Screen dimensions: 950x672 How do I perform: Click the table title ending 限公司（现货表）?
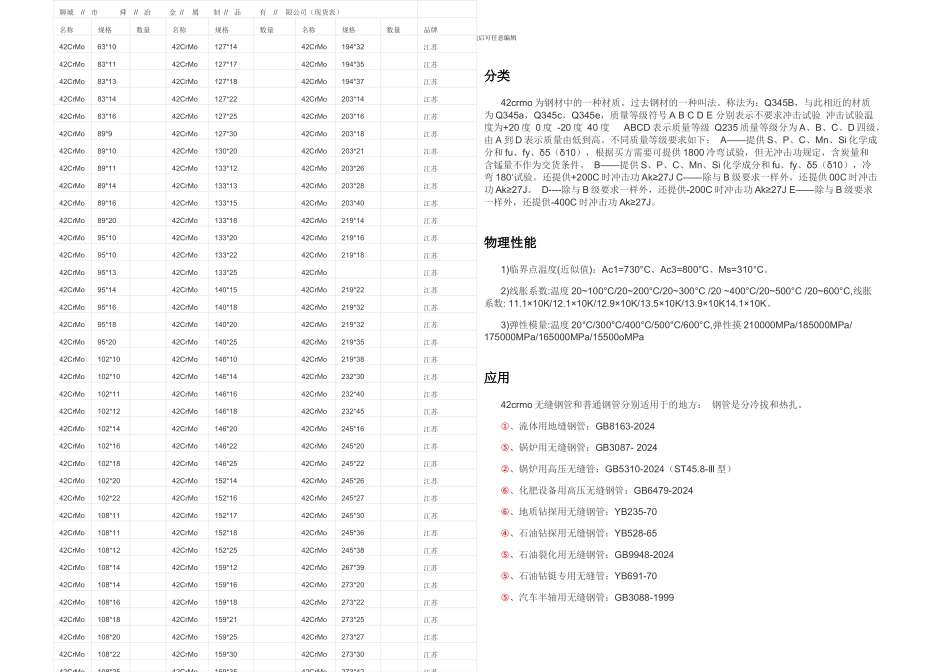(x=313, y=12)
